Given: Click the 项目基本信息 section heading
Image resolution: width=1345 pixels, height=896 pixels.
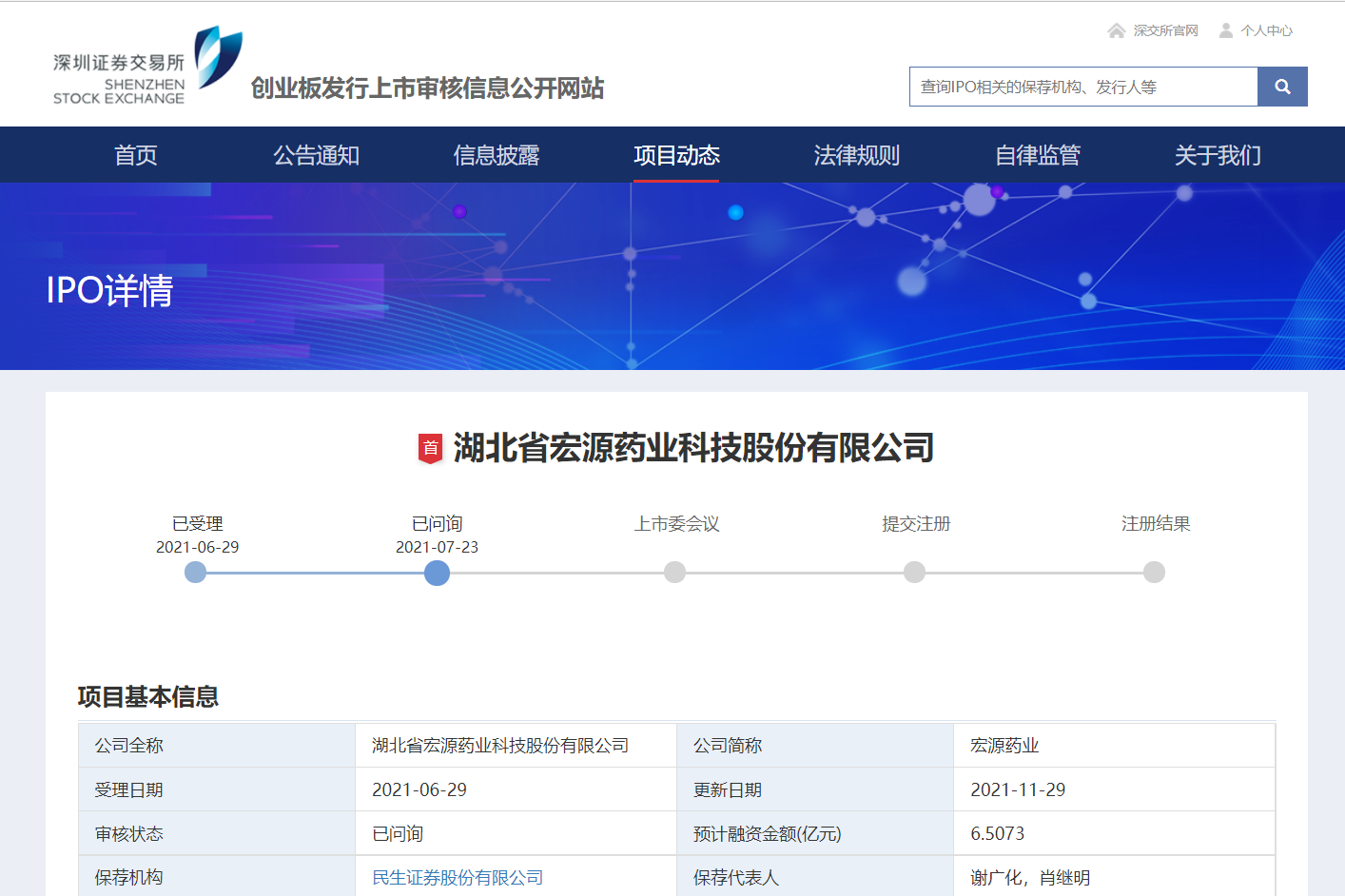Looking at the screenshot, I should (x=148, y=696).
